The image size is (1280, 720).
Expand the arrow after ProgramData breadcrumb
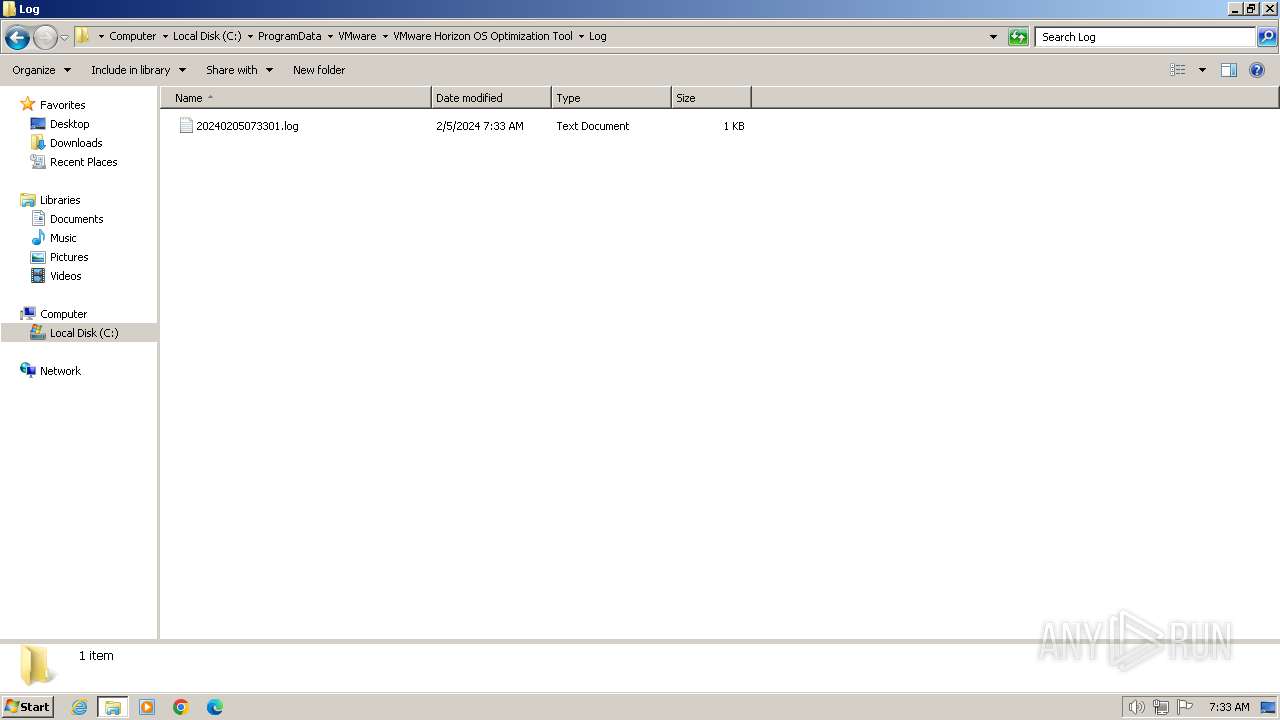tap(330, 37)
